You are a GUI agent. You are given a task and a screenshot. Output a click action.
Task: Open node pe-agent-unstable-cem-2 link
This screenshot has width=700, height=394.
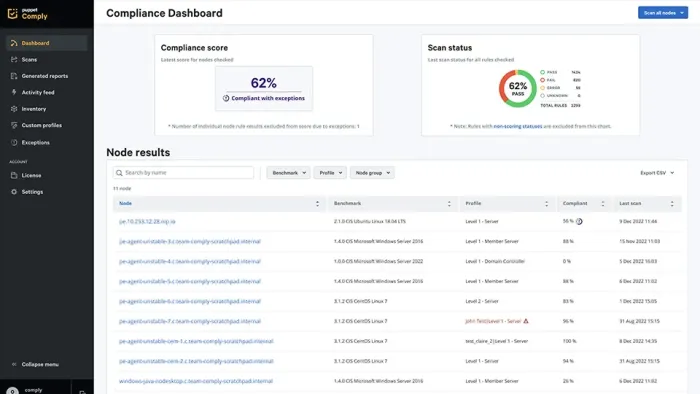196,361
